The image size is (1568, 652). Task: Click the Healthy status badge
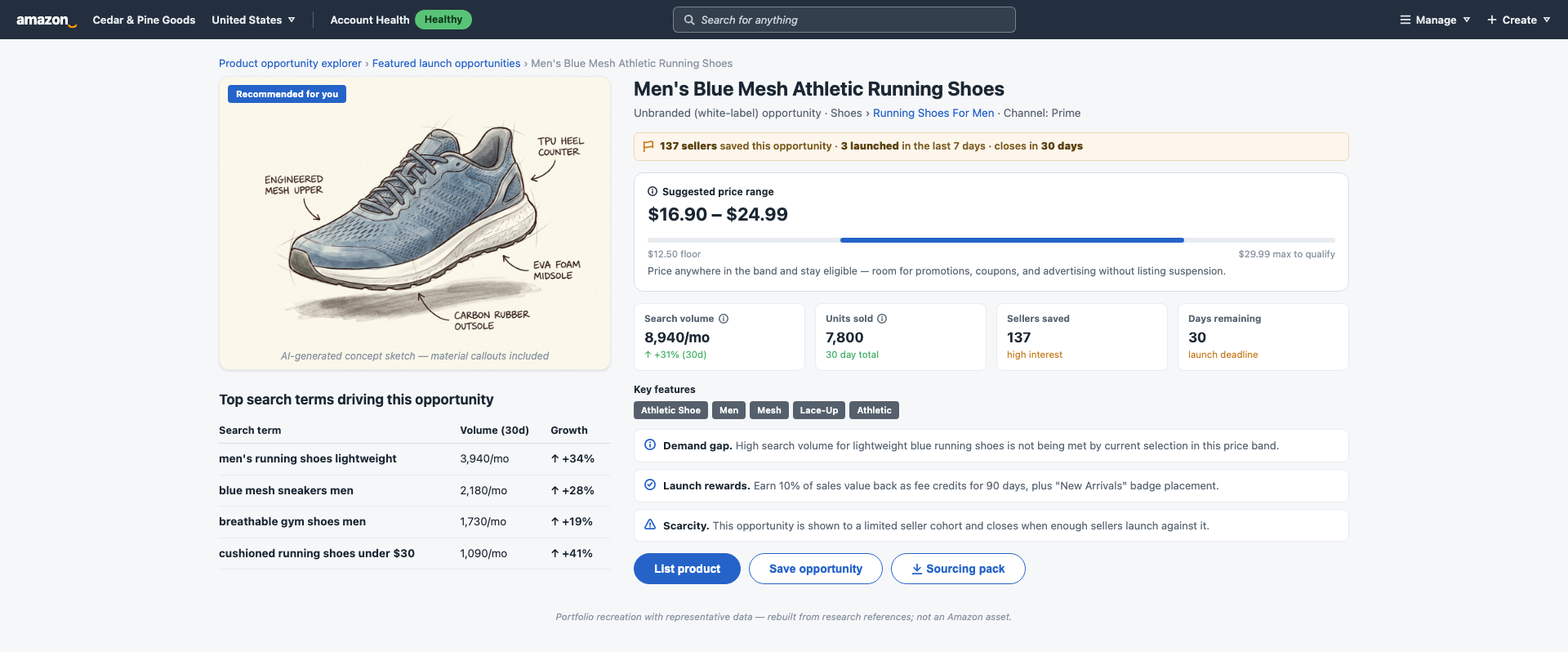[x=443, y=20]
